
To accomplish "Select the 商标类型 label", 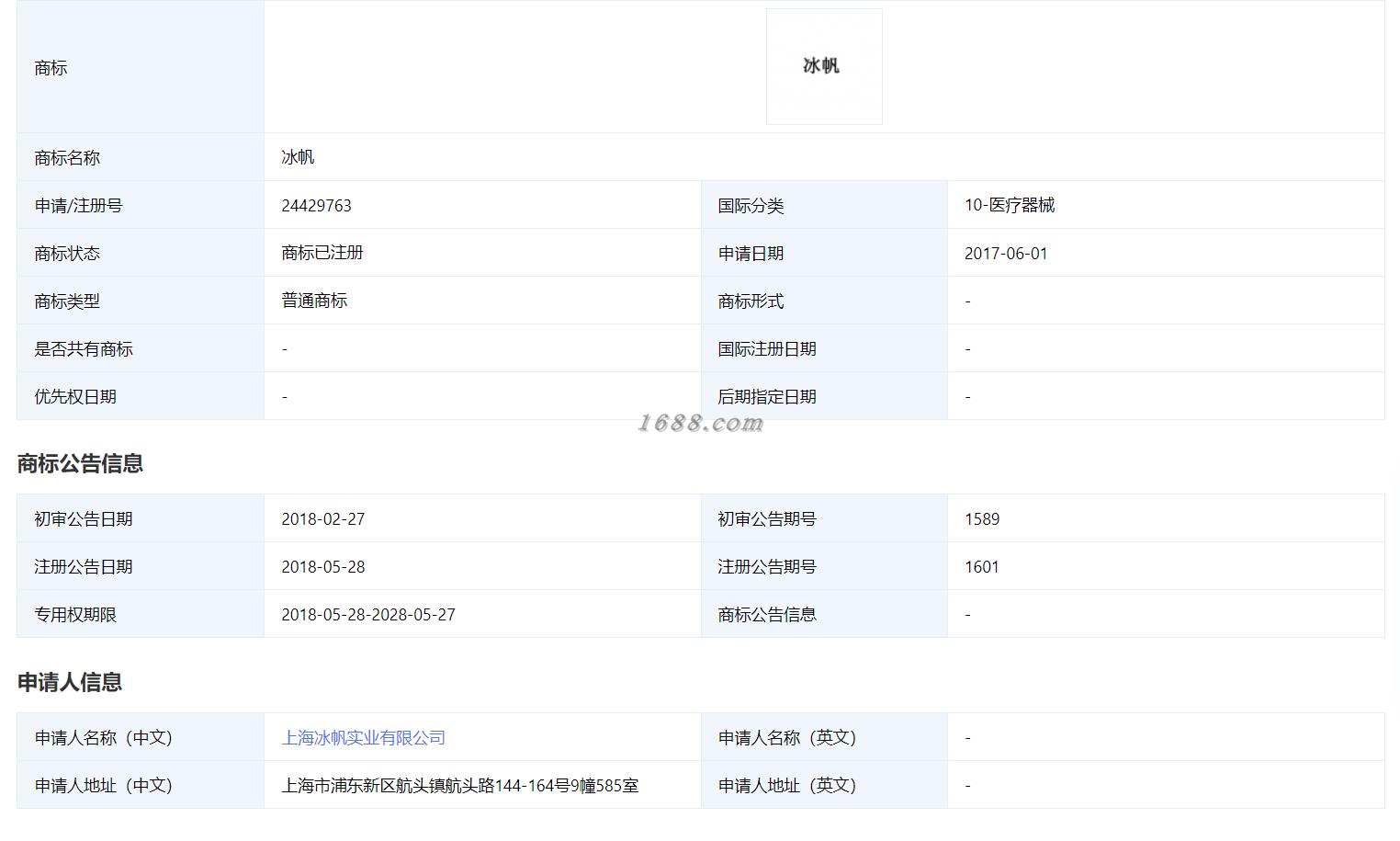I will click(67, 301).
